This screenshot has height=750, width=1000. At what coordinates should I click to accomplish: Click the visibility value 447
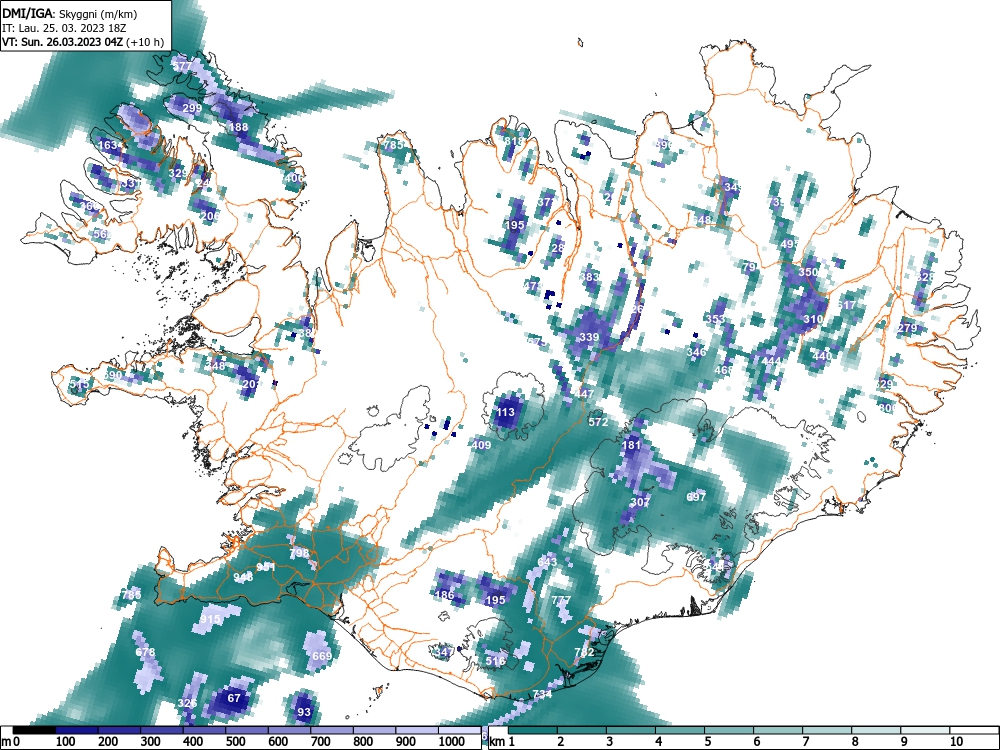click(585, 394)
